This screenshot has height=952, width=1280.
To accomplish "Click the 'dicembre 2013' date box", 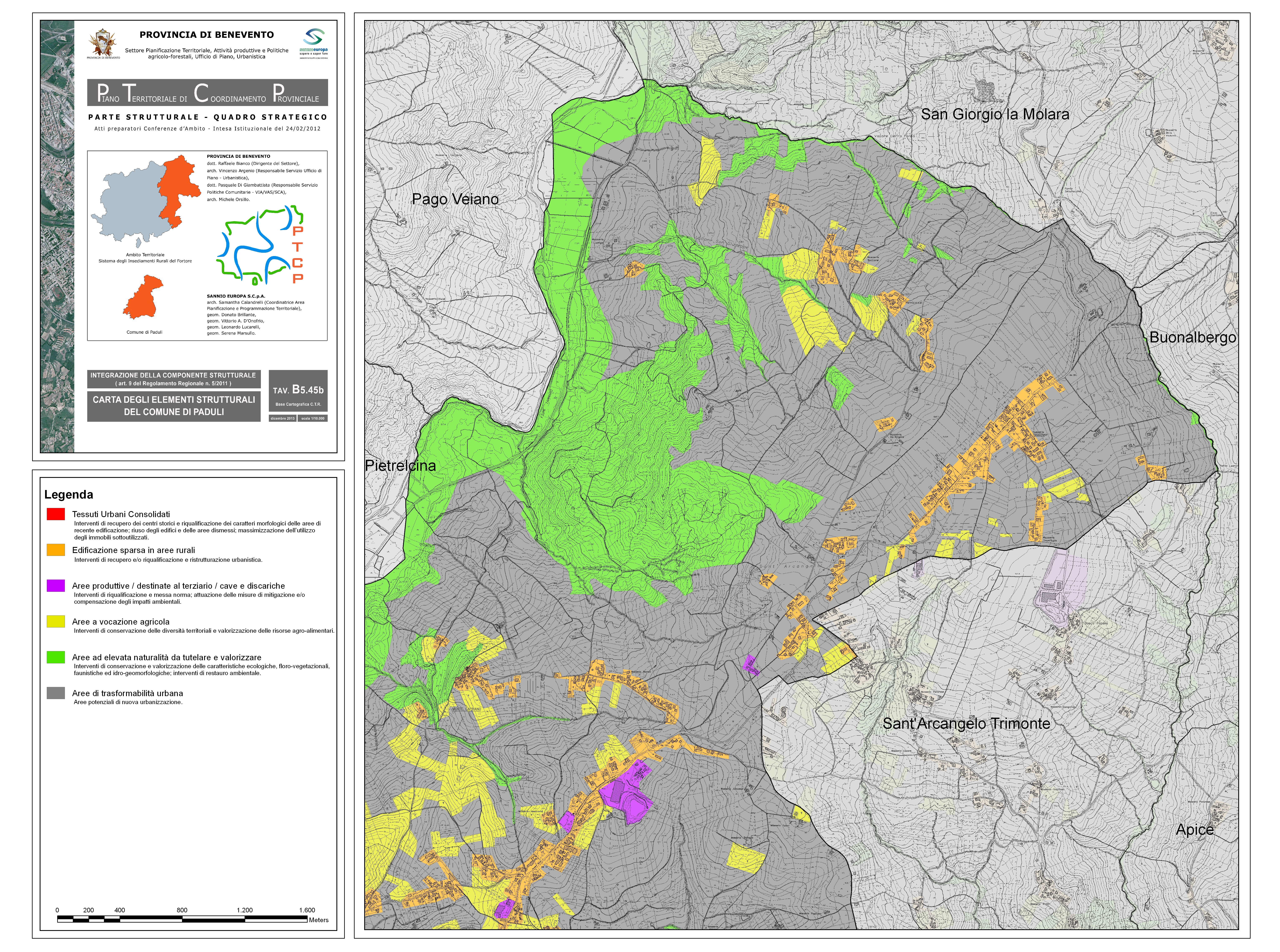I will (x=282, y=418).
